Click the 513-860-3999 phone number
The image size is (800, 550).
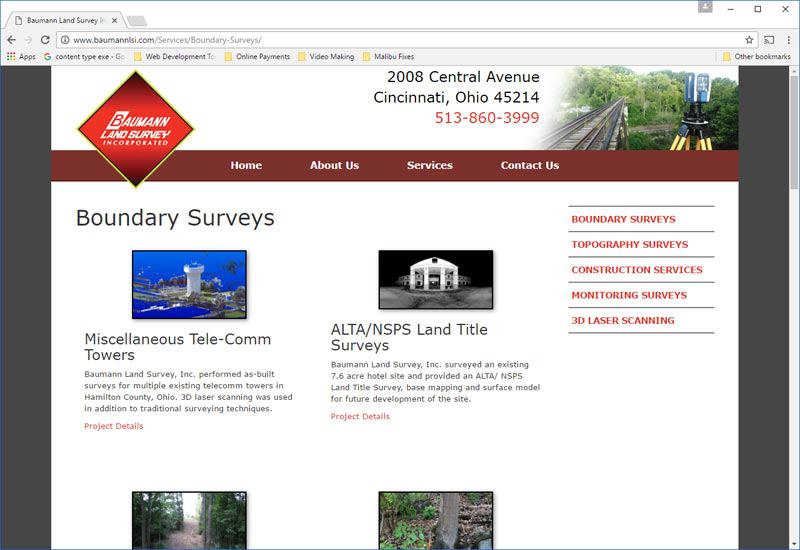487,118
